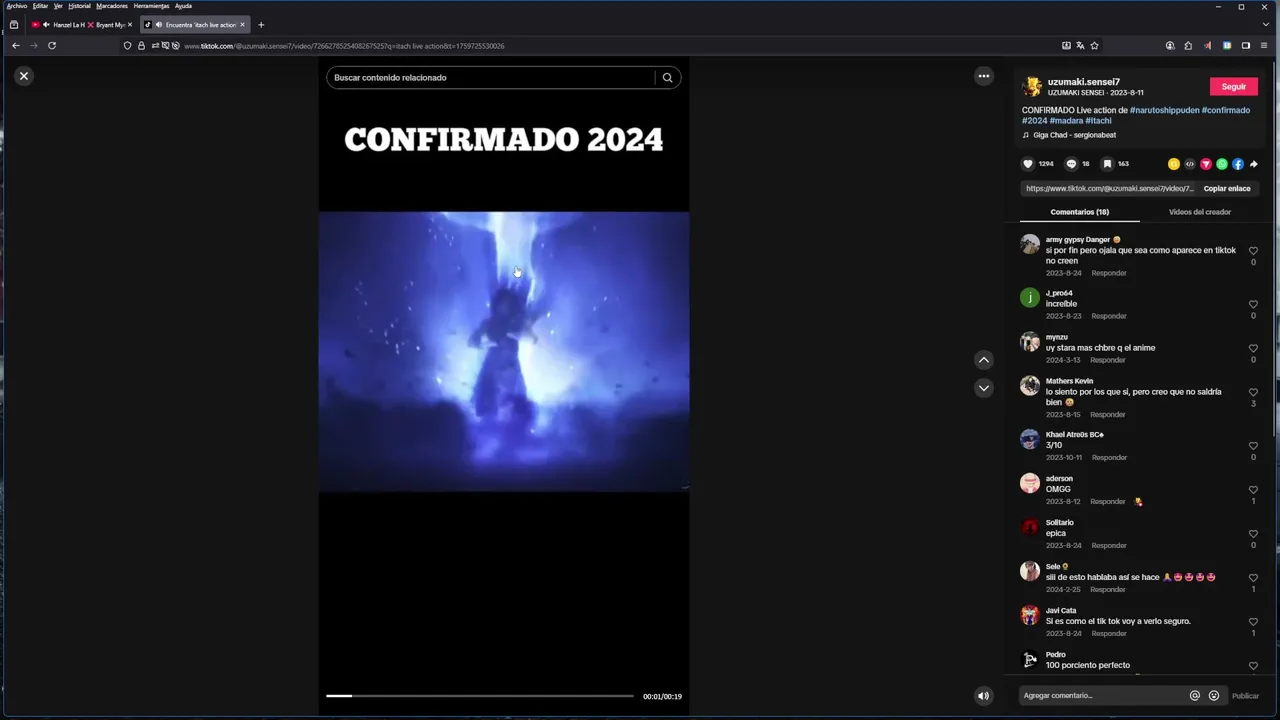The height and width of the screenshot is (720, 1280).
Task: Open the uzumaki.sensei7 username link
Action: tap(1084, 82)
